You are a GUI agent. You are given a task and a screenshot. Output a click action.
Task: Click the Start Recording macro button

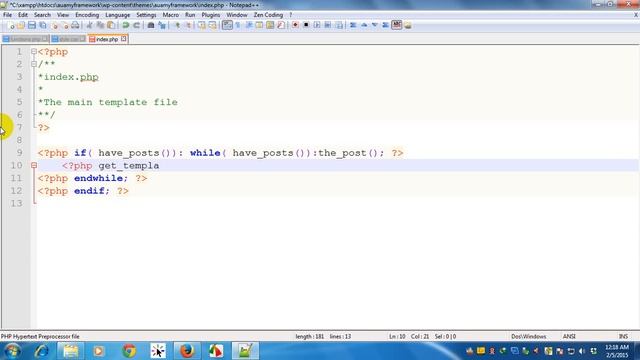pyautogui.click(x=295, y=25)
